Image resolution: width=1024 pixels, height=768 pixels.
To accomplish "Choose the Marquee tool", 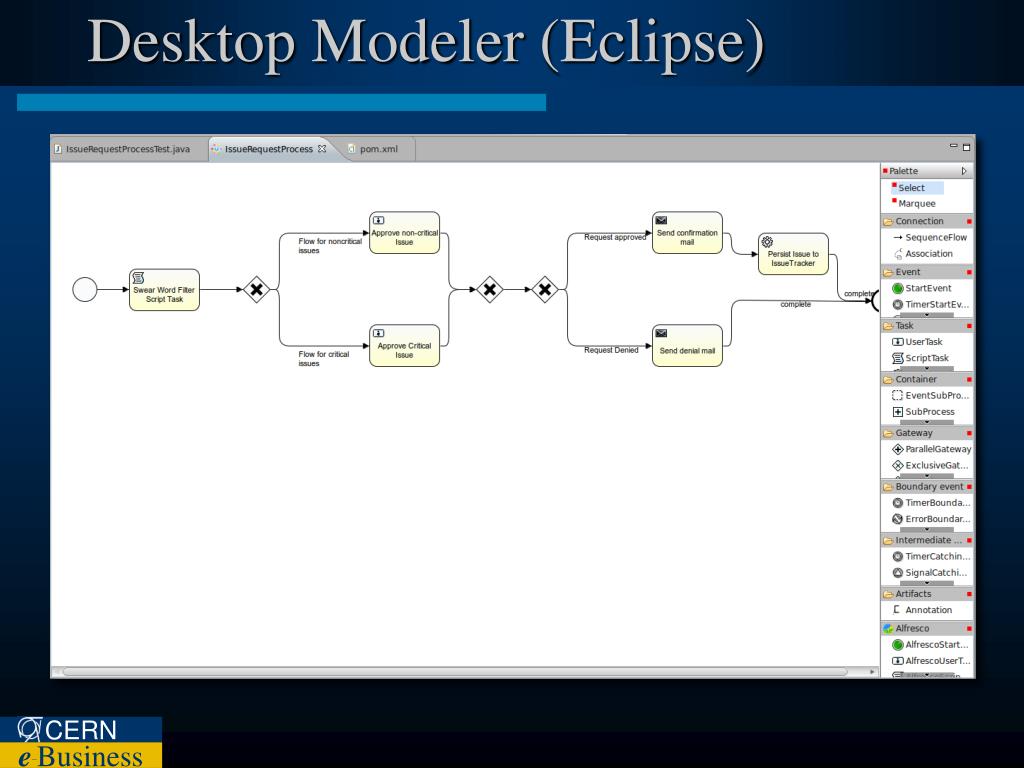I will click(x=913, y=203).
